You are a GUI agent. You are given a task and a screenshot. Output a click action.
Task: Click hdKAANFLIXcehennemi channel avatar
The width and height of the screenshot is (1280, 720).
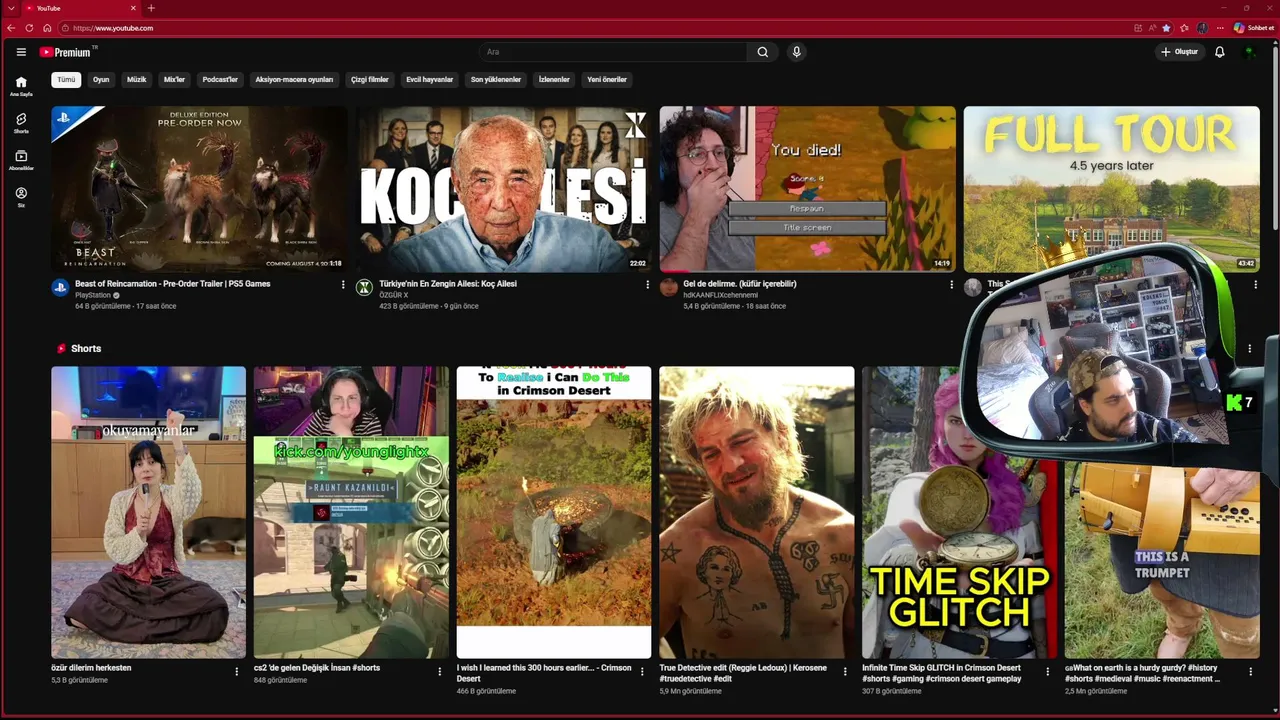(669, 288)
